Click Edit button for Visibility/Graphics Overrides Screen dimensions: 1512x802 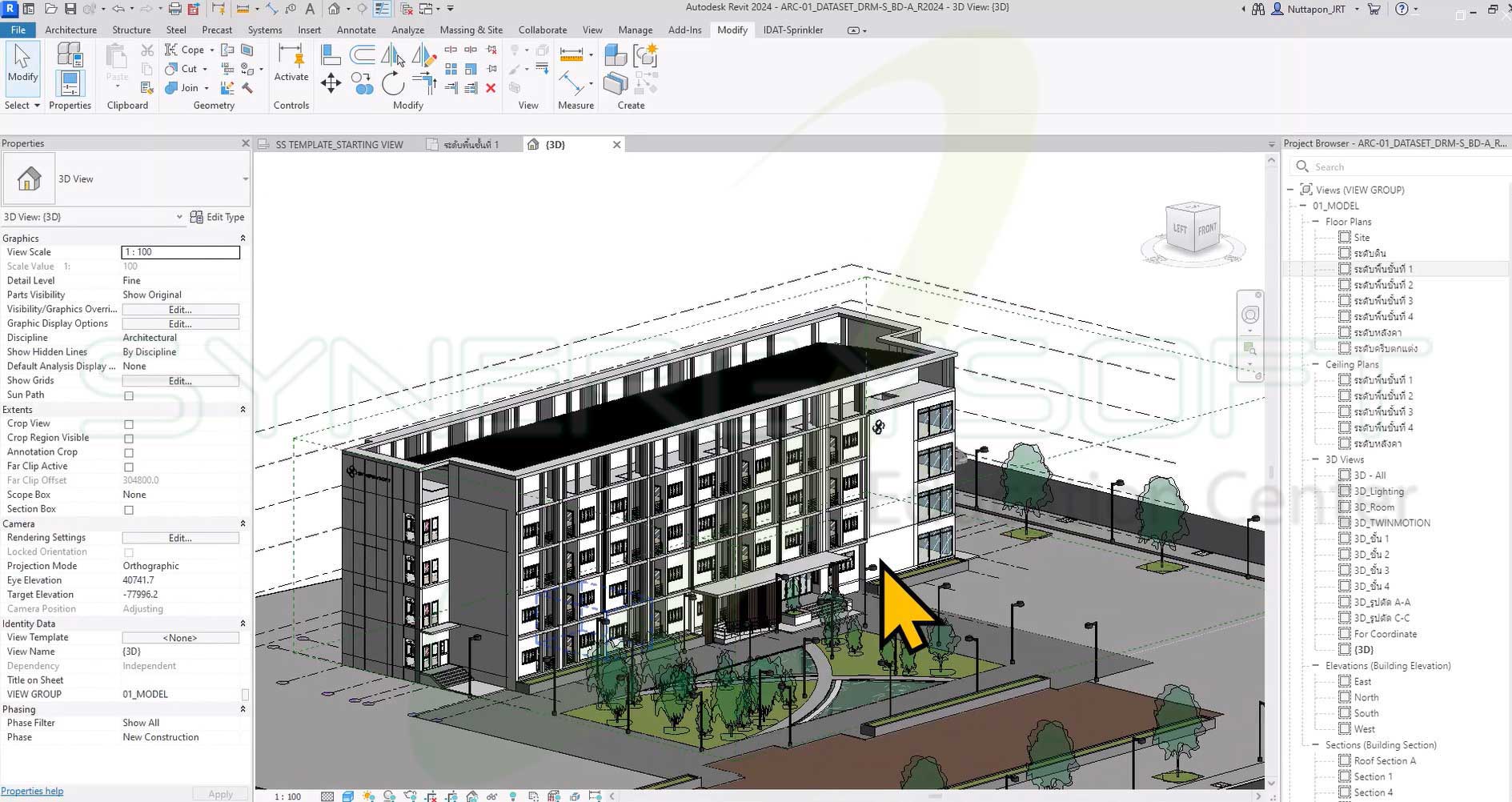click(x=180, y=310)
